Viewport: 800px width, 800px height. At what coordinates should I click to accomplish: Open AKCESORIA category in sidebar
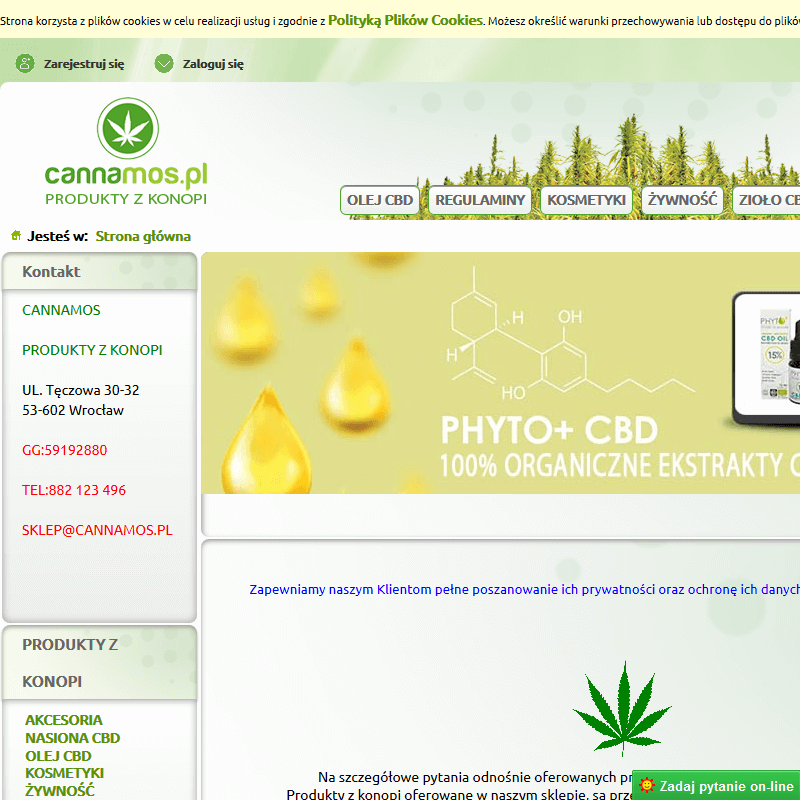tap(64, 720)
